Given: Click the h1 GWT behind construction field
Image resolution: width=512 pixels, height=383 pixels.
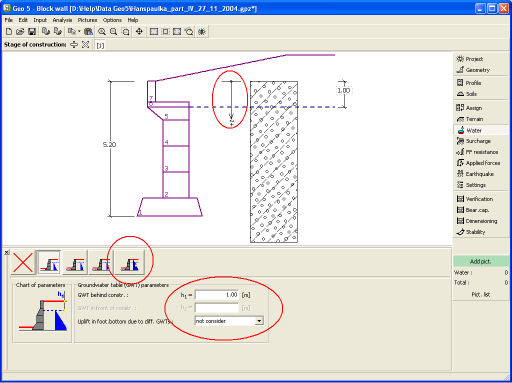Looking at the screenshot, I should 217,295.
